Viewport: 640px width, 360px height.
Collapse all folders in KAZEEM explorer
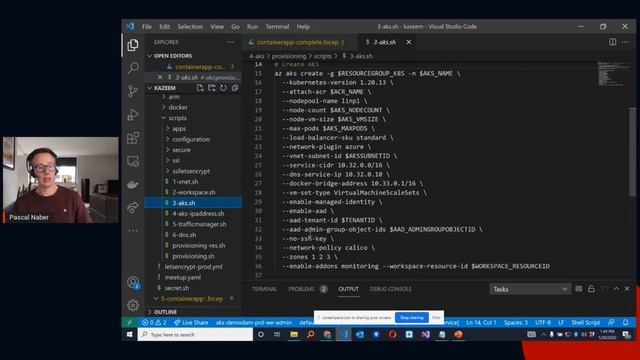[x=235, y=88]
